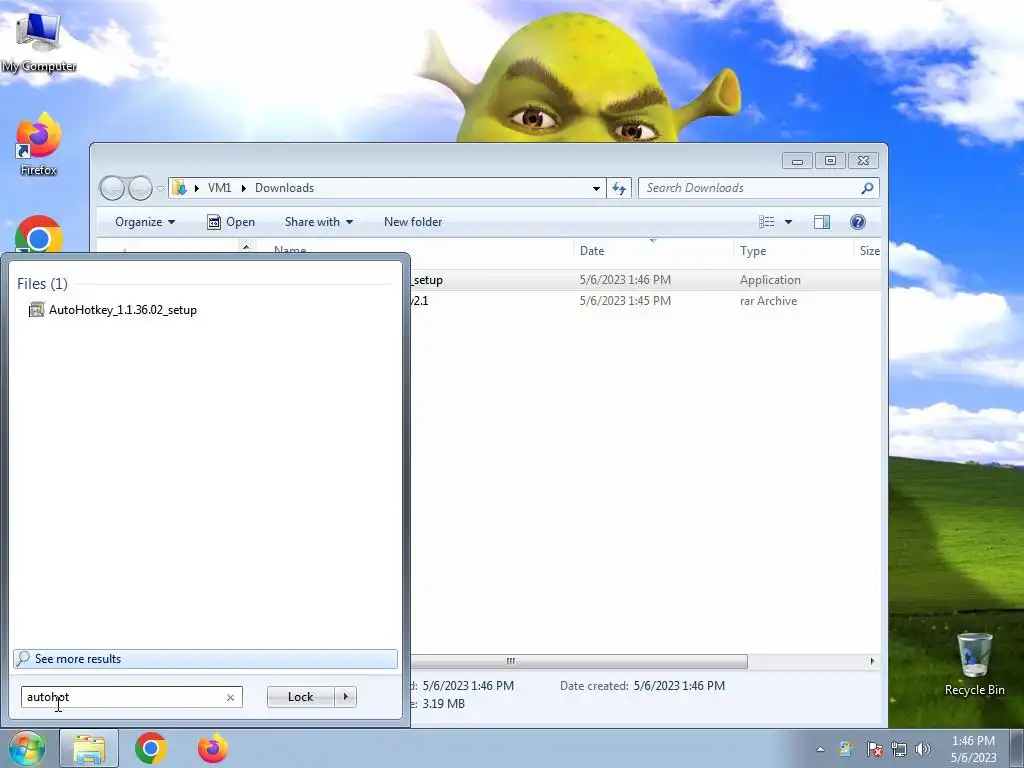Open the Organize menu
The width and height of the screenshot is (1024, 768).
pyautogui.click(x=144, y=222)
